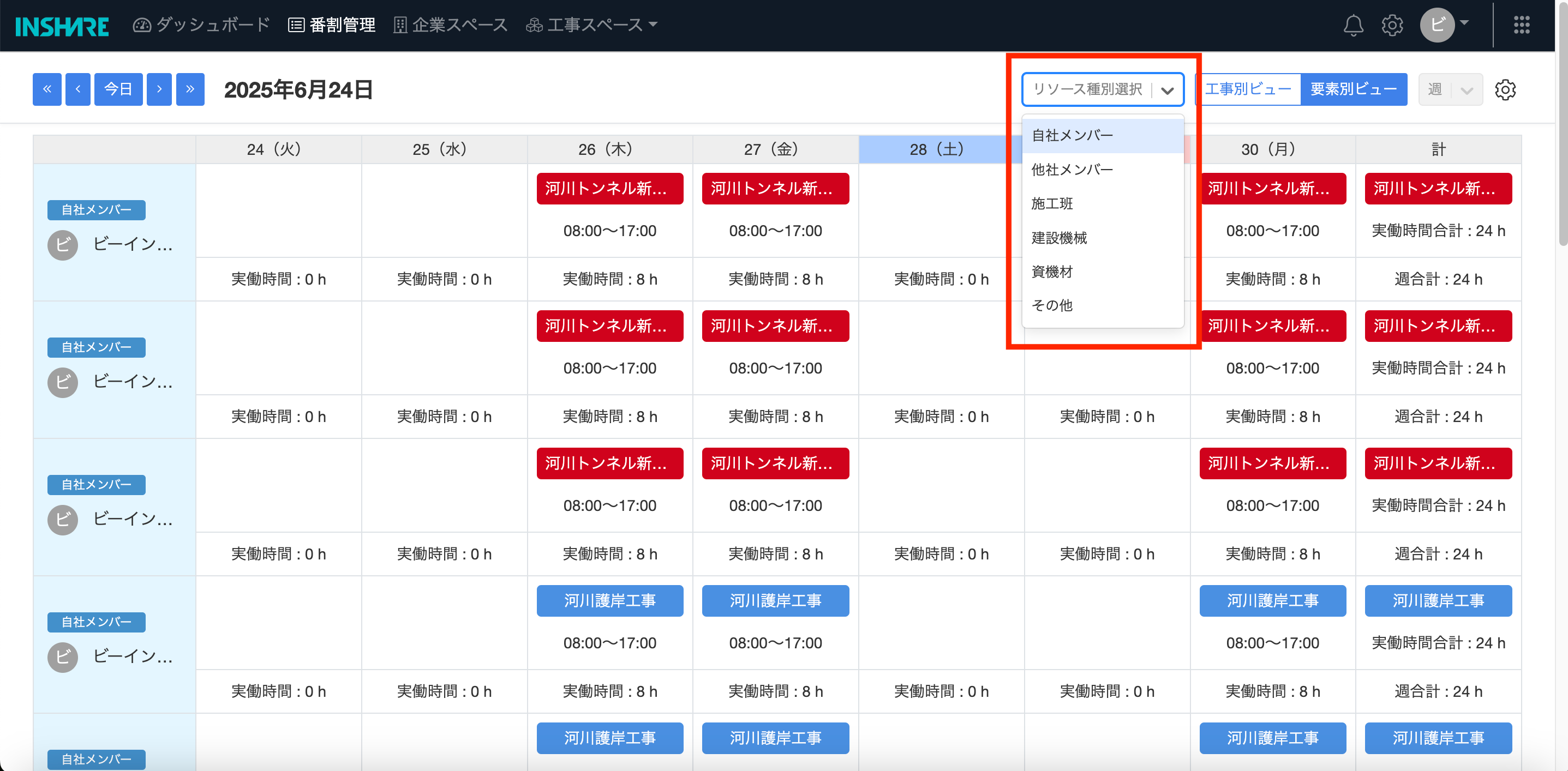
Task: Select 建設機械 option
Action: click(x=1103, y=238)
